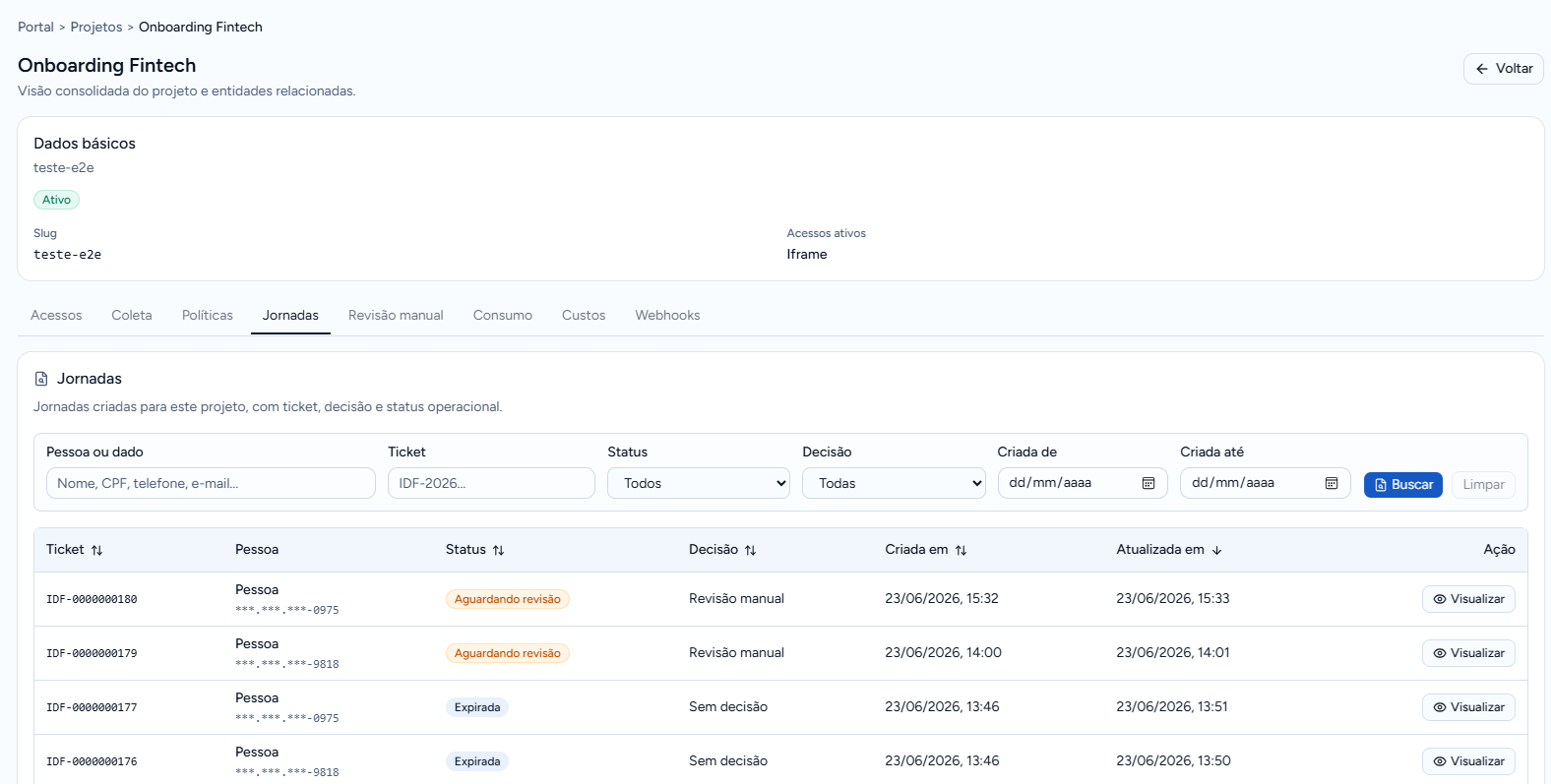Visualizar journey IDF-0000000180
The width and height of the screenshot is (1551, 784).
pyautogui.click(x=1468, y=599)
